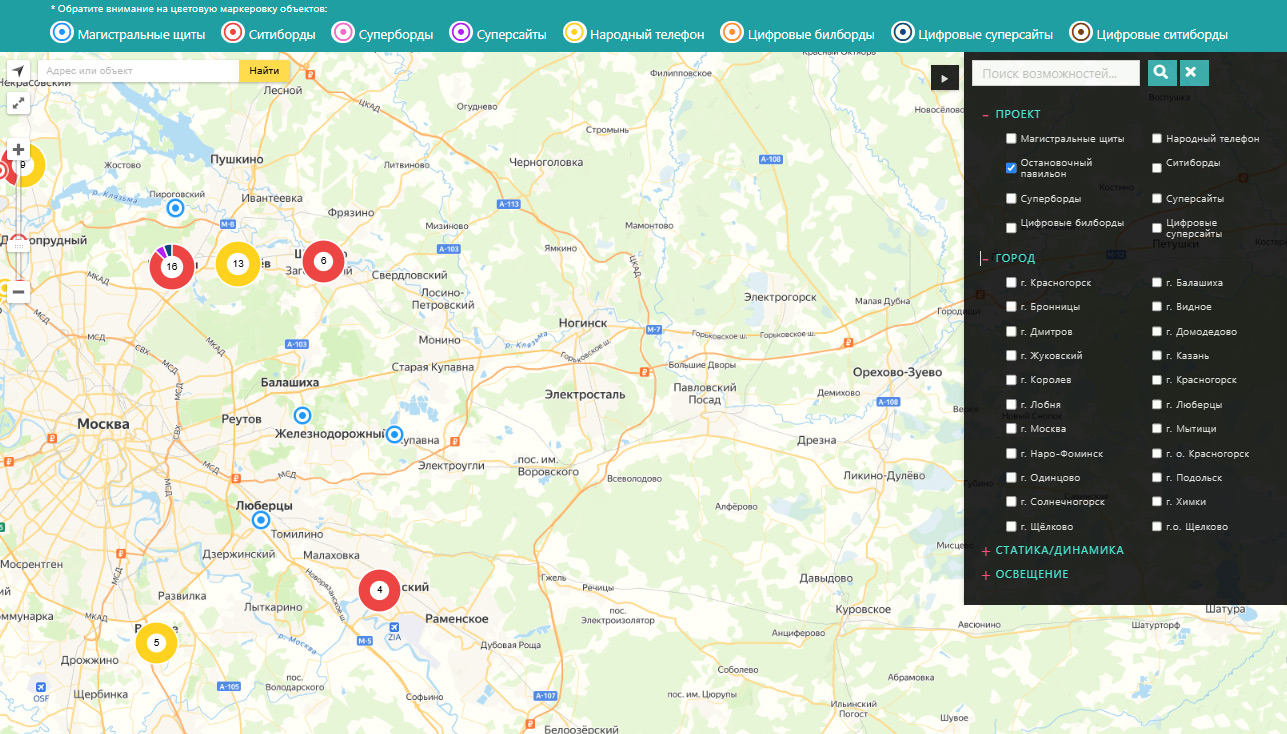Open the yellow cluster marker labeled 13
This screenshot has height=734, width=1287.
tap(237, 264)
